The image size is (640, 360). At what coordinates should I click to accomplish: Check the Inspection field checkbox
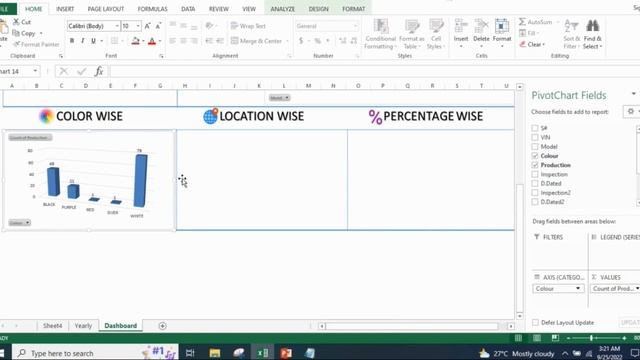(535, 174)
